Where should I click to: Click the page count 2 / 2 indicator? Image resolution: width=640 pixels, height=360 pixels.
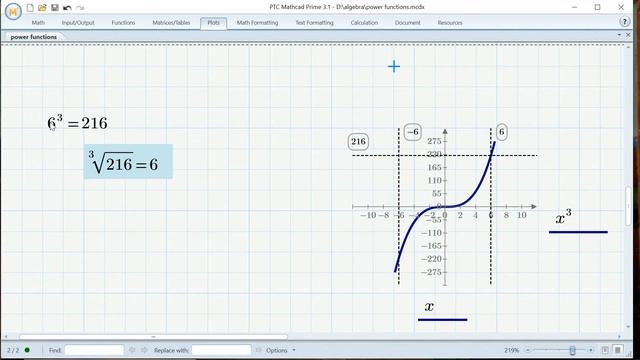click(x=13, y=350)
